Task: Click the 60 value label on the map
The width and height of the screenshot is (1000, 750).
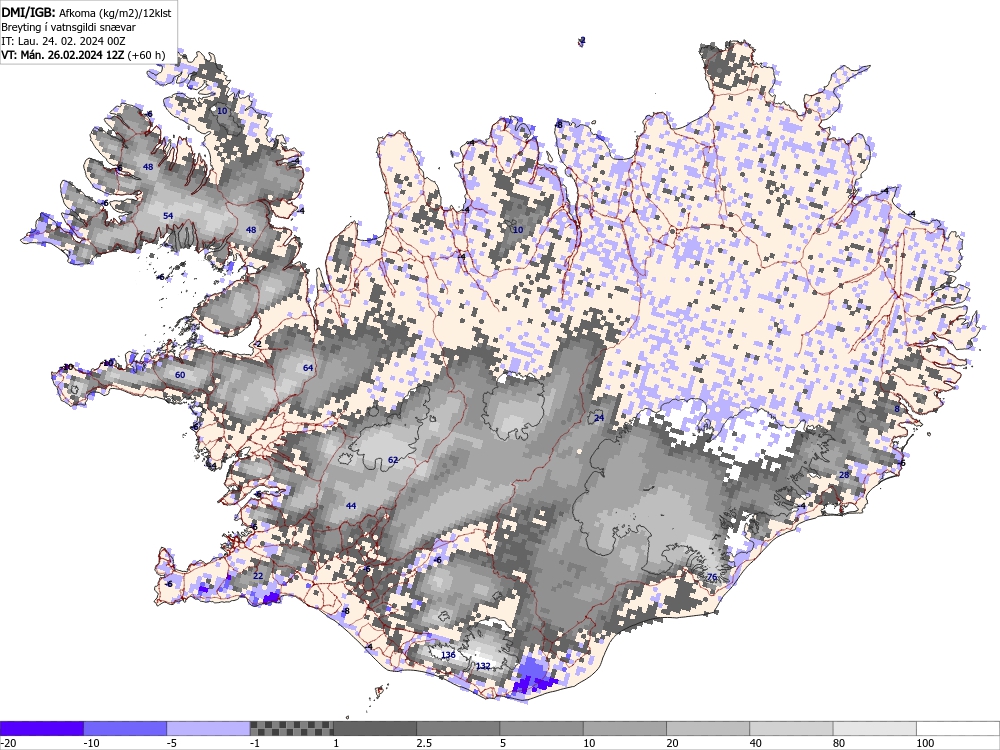Action: [x=180, y=375]
